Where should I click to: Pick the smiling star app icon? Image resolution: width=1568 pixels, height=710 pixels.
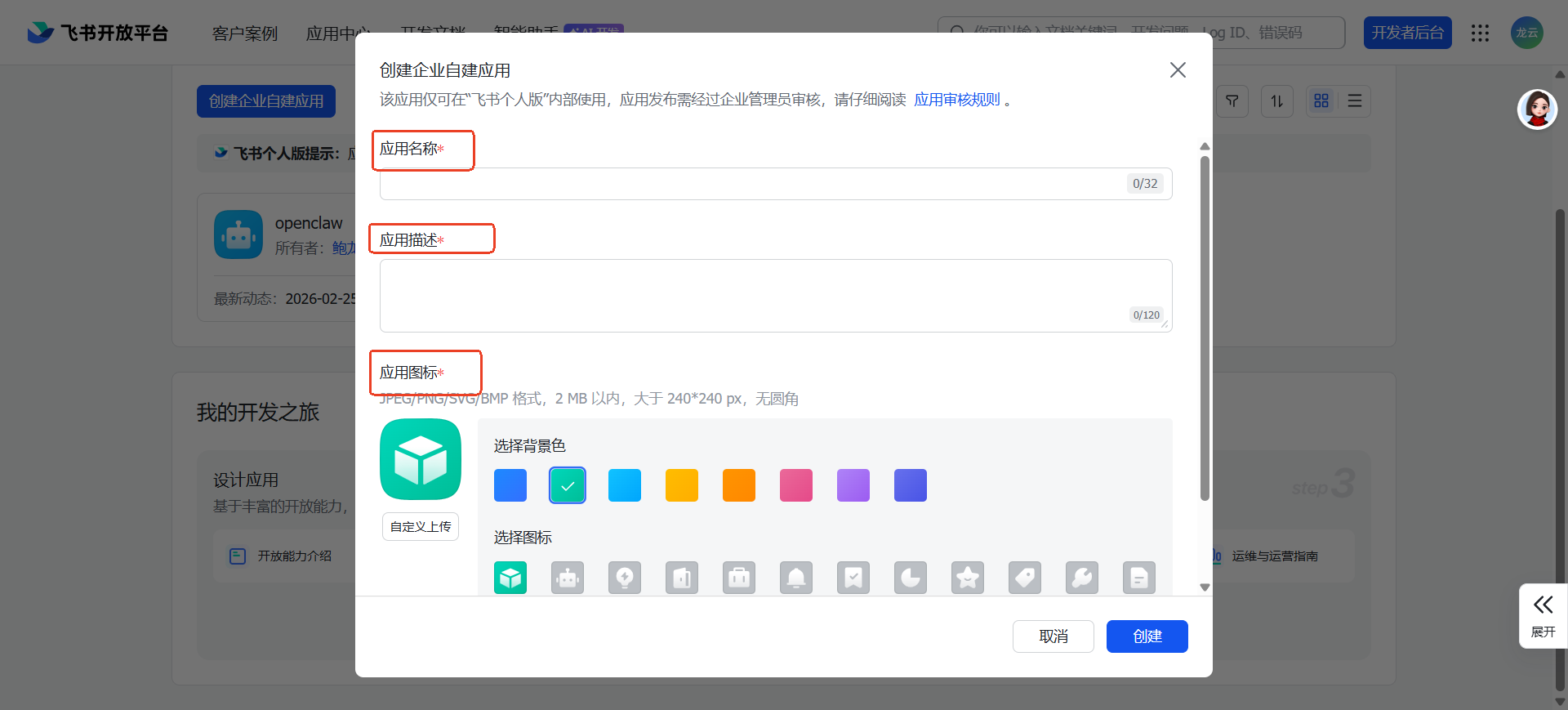pyautogui.click(x=968, y=578)
